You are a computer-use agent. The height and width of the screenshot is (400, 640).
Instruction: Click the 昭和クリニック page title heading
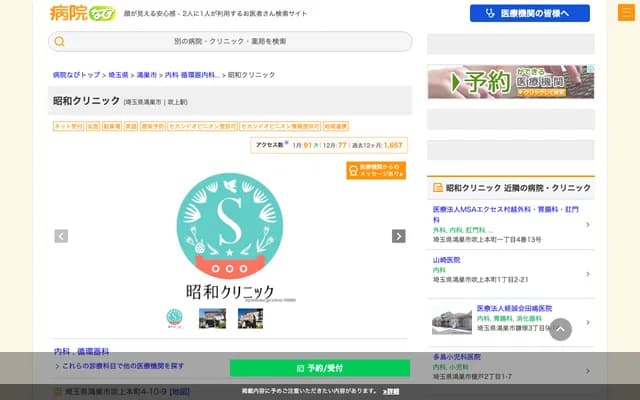tap(87, 101)
